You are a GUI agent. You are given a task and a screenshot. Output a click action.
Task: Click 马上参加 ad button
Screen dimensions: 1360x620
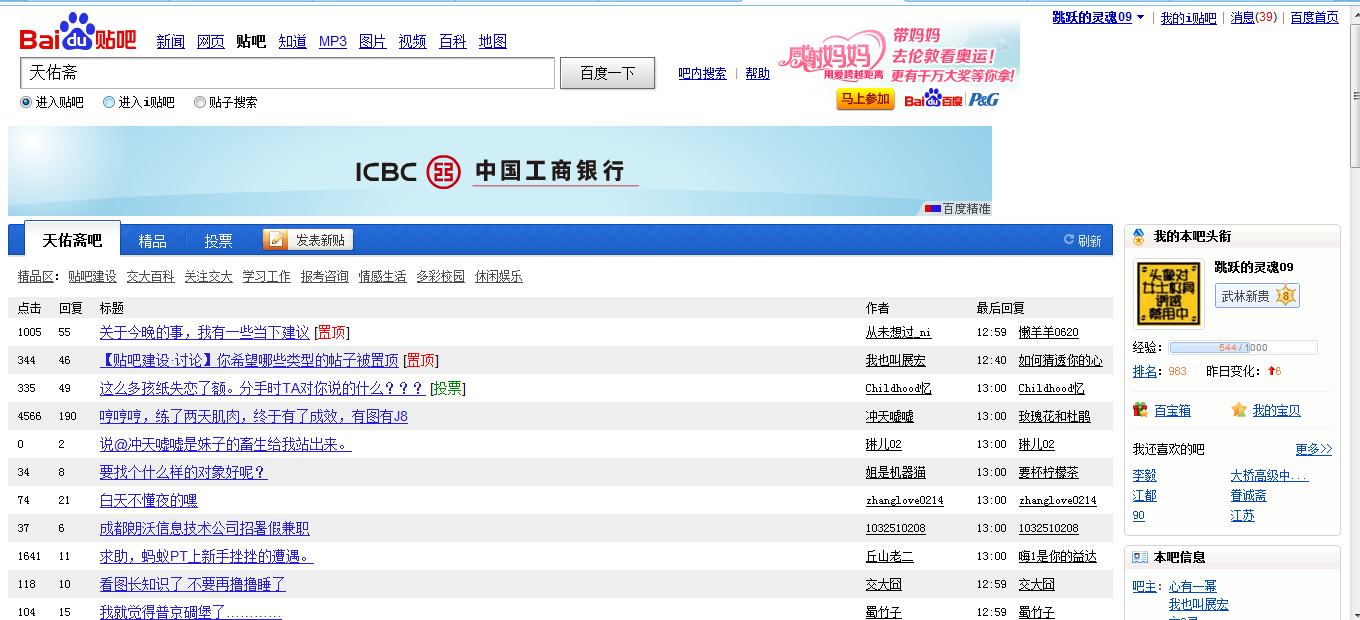pos(865,99)
